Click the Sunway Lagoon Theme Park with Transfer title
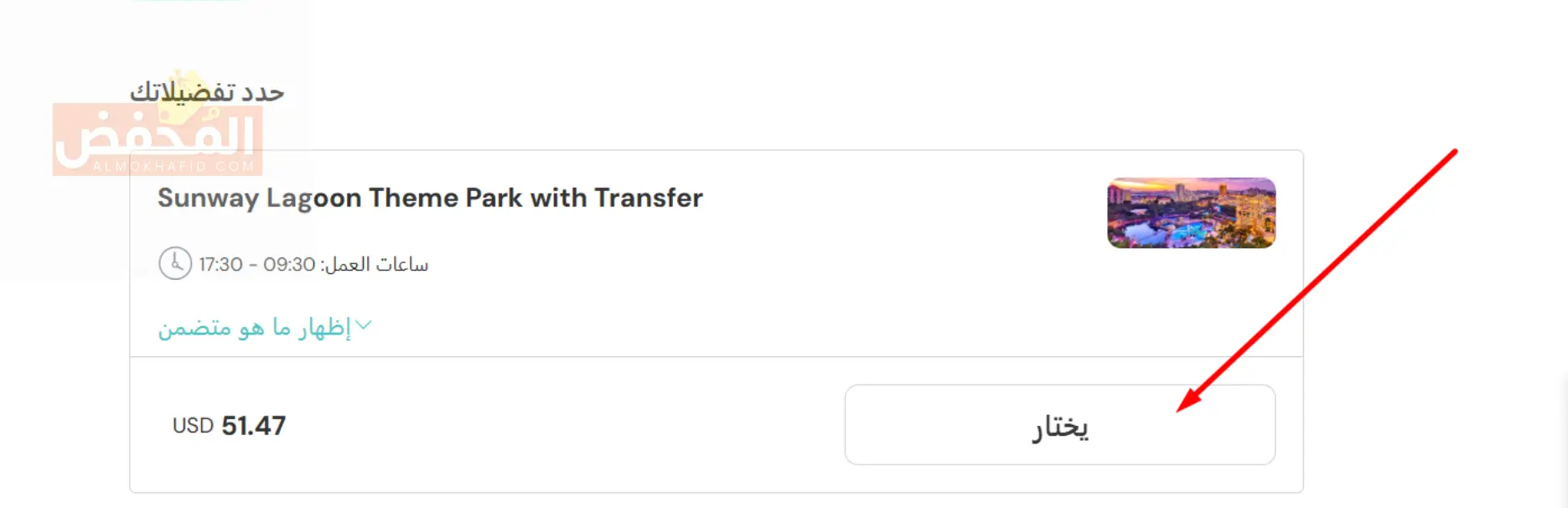Viewport: 1568px width, 508px height. [430, 198]
